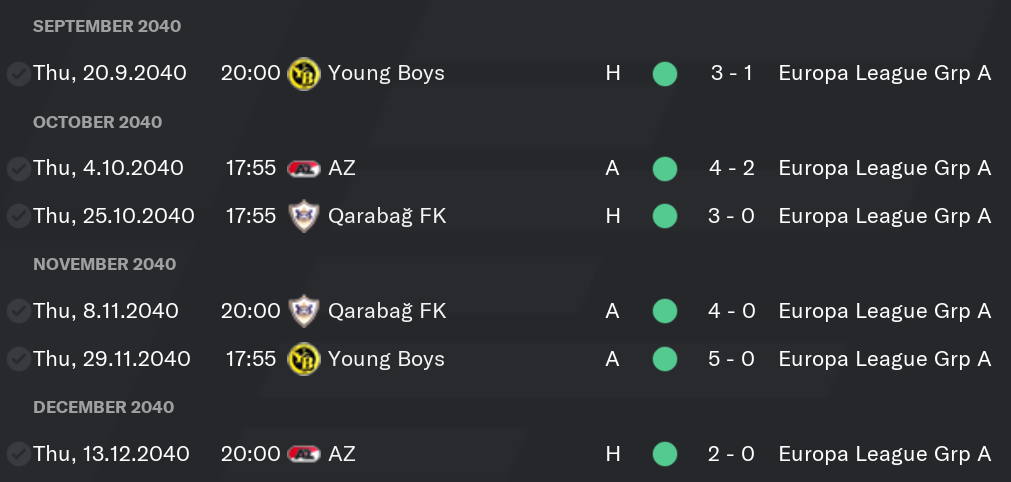This screenshot has height=482, width=1011.
Task: Click Qarabağ FK crest on 8.11.2040 row
Action: pos(304,311)
